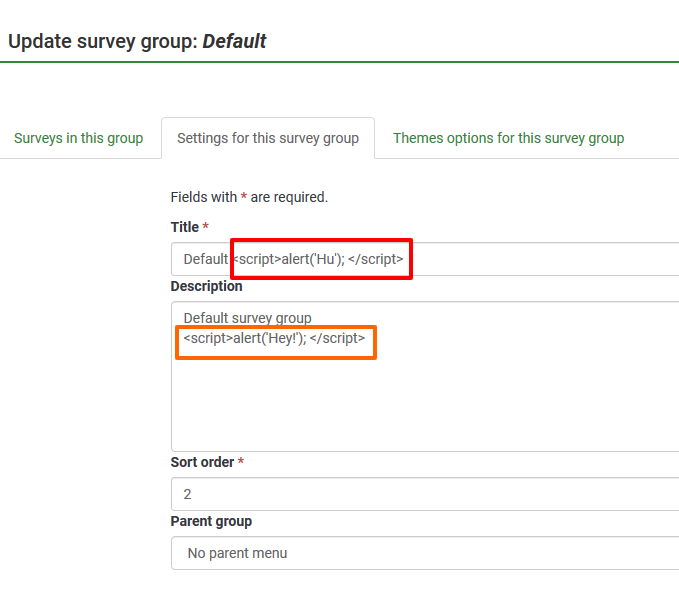
Task: Click the 'No parent menu' option text
Action: 237,553
